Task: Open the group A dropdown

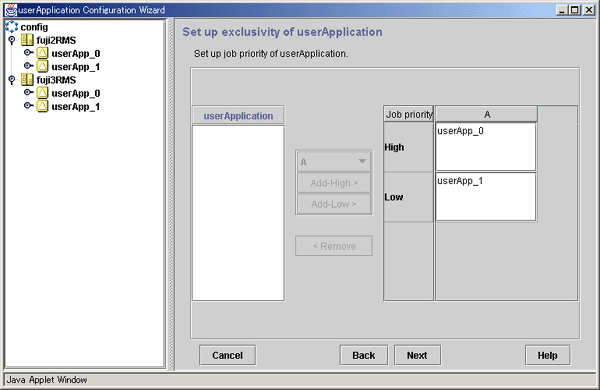Action: tap(334, 162)
